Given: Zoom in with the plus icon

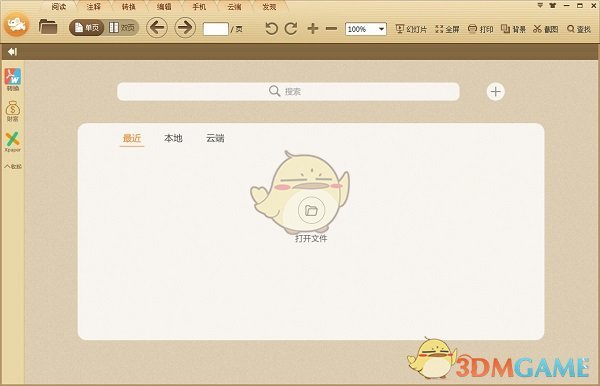Looking at the screenshot, I should [x=313, y=29].
